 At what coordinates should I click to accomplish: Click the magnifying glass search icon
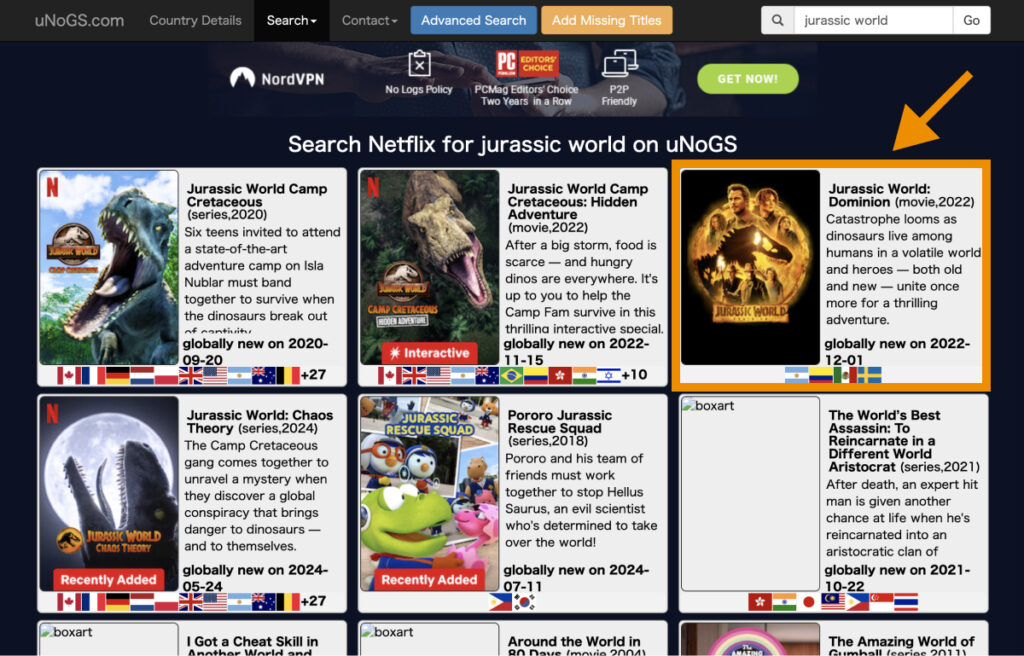pyautogui.click(x=778, y=20)
